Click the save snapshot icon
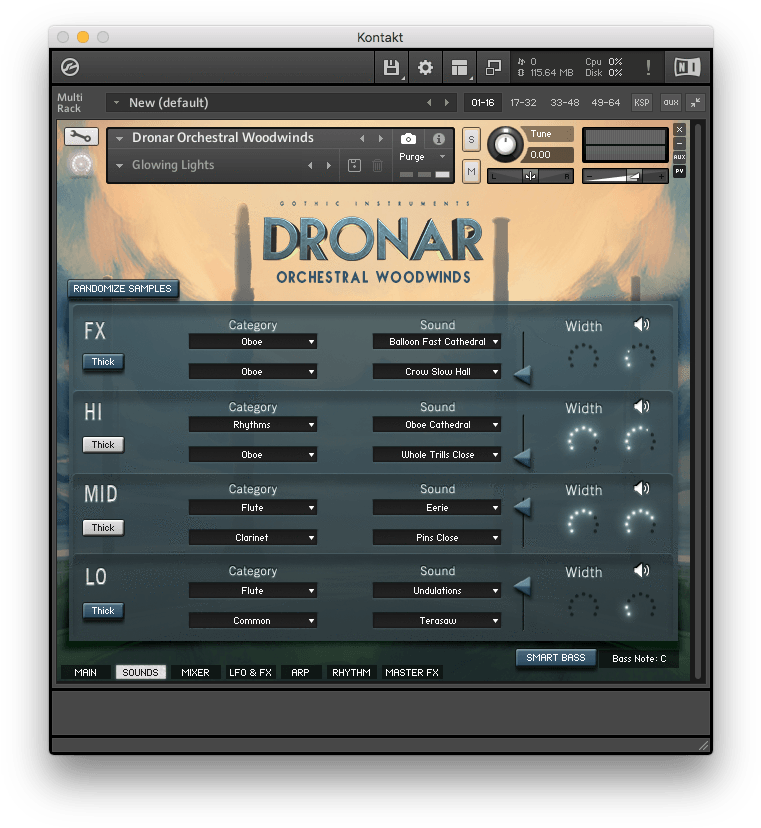761x828 pixels. point(354,165)
